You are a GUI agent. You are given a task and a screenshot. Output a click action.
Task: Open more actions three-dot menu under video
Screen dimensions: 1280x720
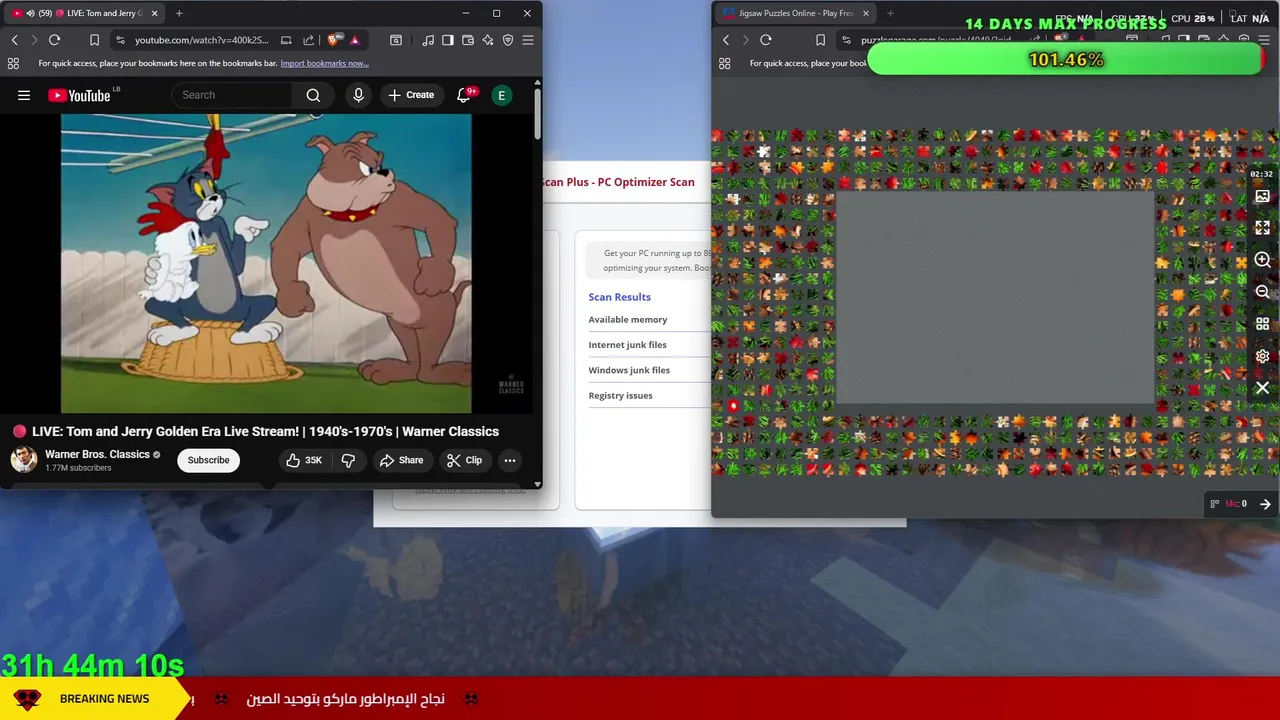[x=510, y=460]
